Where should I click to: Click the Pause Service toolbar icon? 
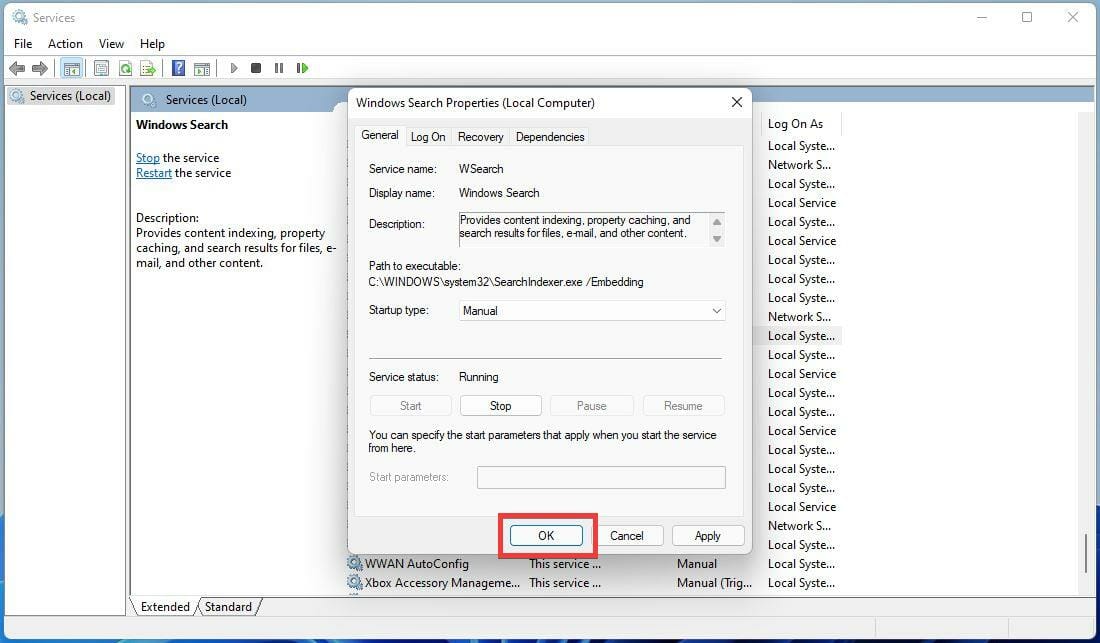coord(279,68)
